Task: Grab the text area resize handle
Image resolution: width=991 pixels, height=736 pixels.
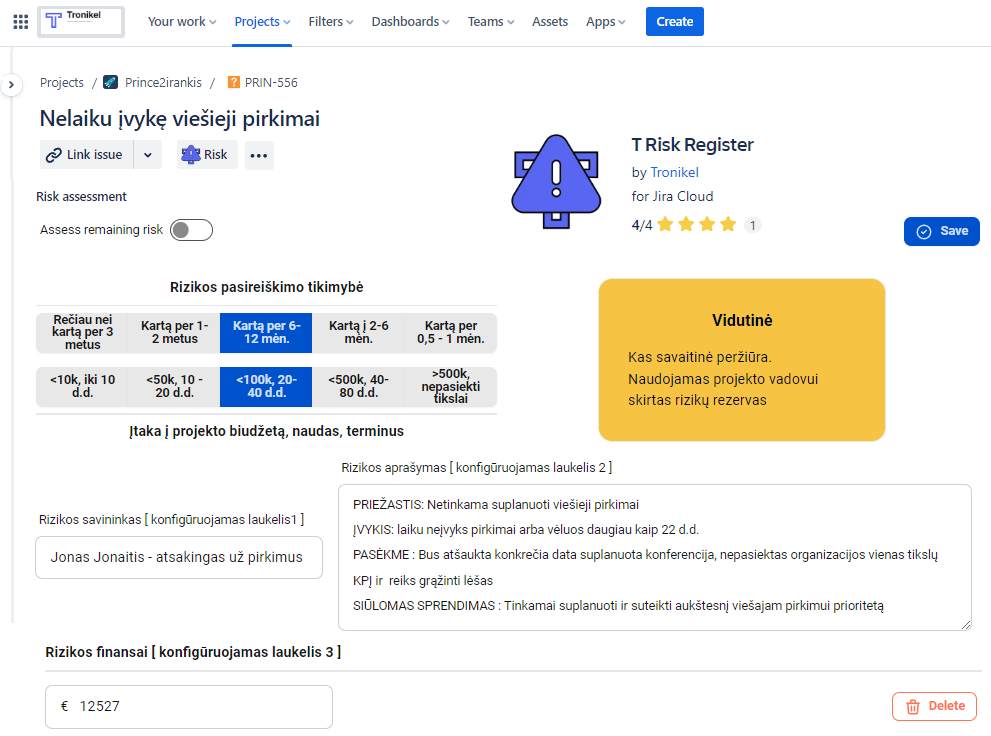Action: pyautogui.click(x=965, y=625)
